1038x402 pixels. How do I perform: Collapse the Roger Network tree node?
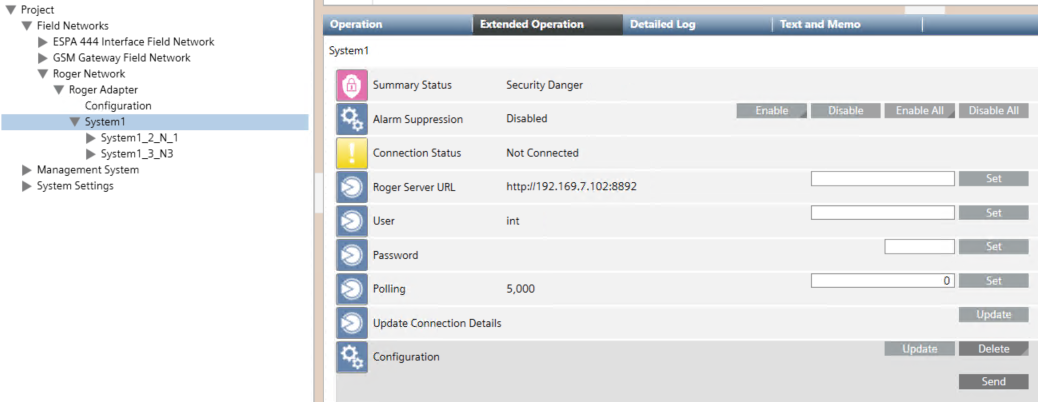(43, 74)
